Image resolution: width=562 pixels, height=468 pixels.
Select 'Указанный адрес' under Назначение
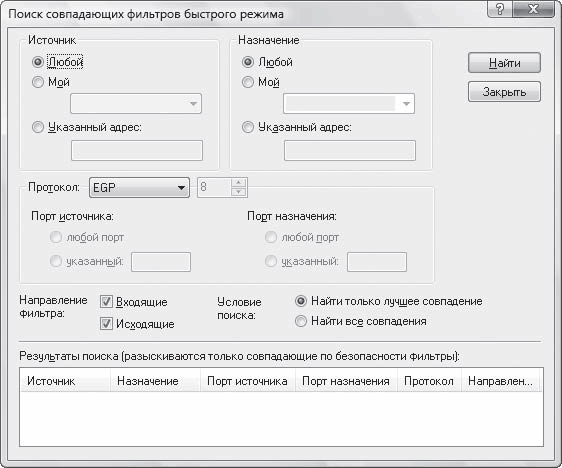248,127
